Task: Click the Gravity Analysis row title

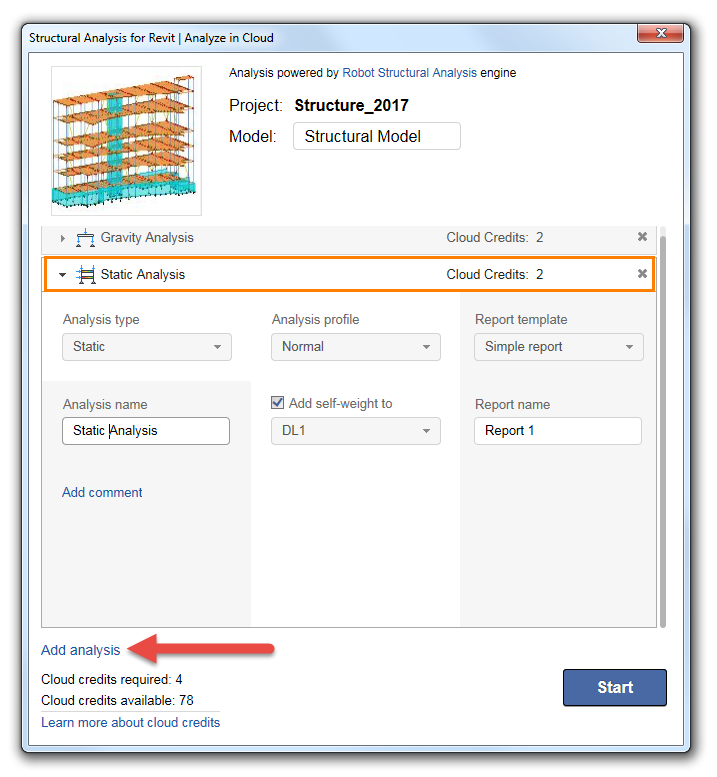Action: 147,238
